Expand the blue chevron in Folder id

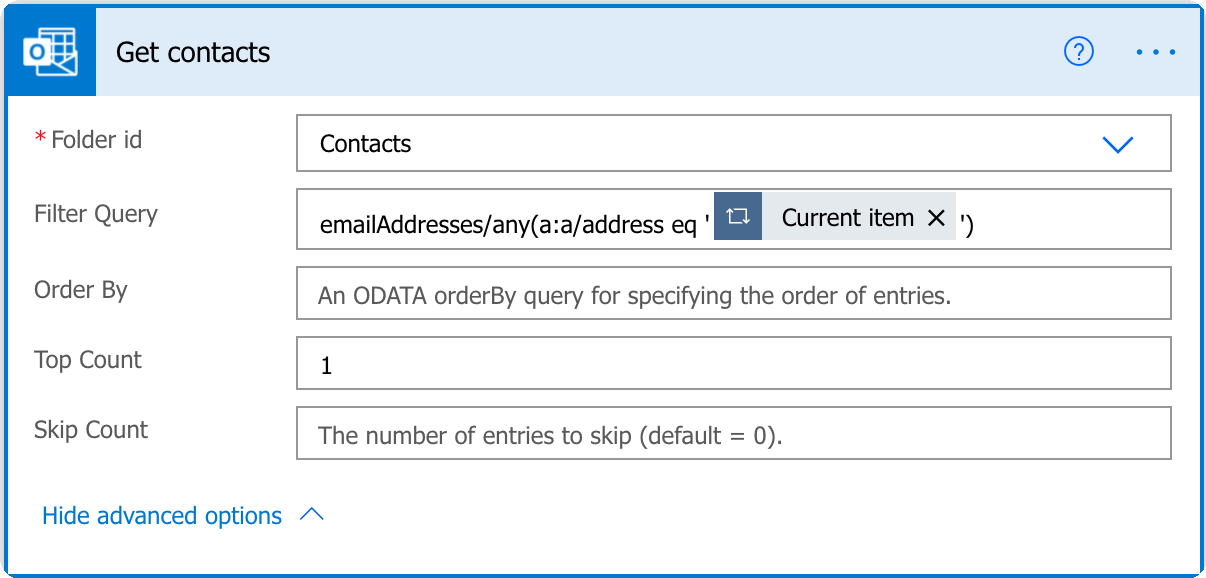click(1117, 145)
